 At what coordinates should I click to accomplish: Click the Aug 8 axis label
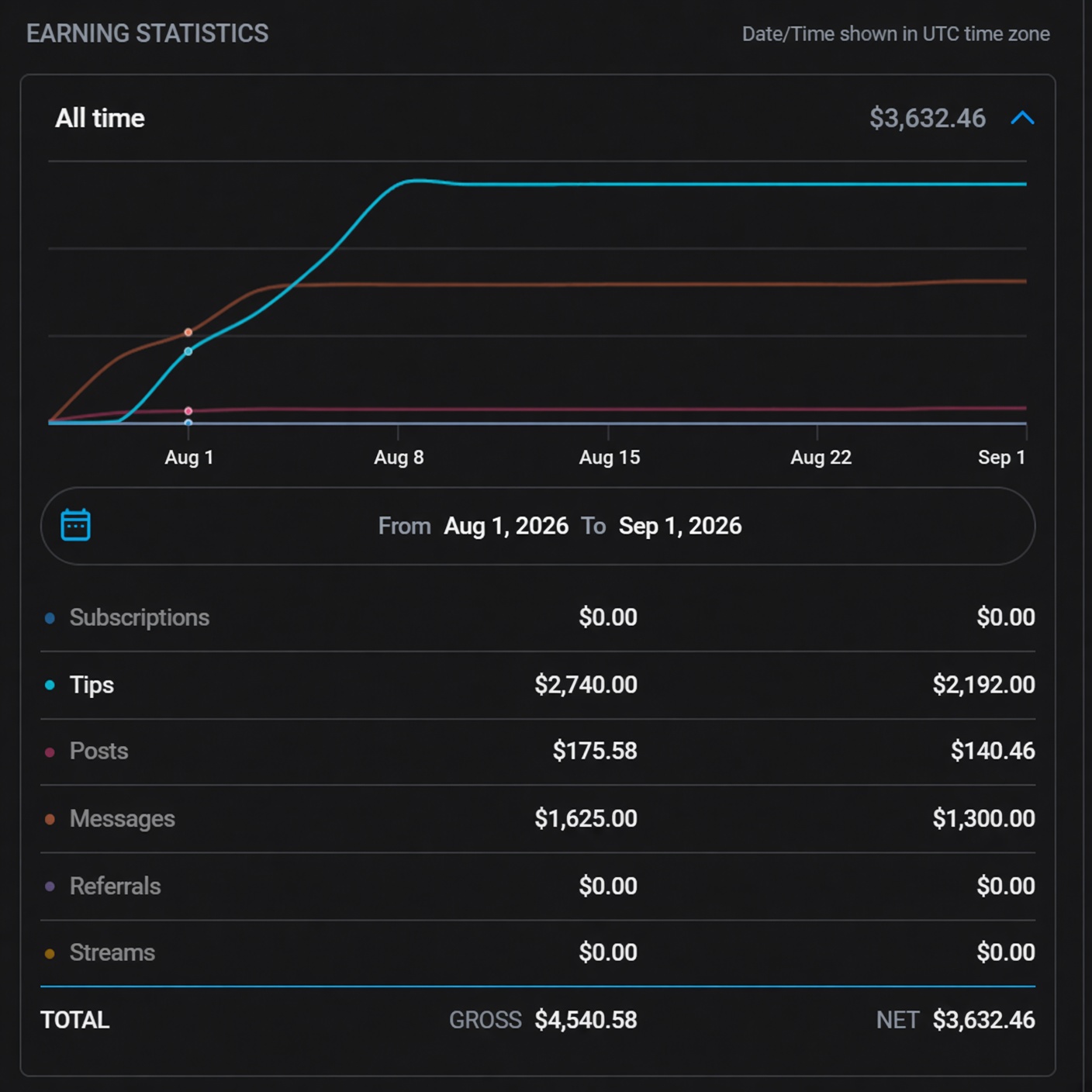point(399,458)
